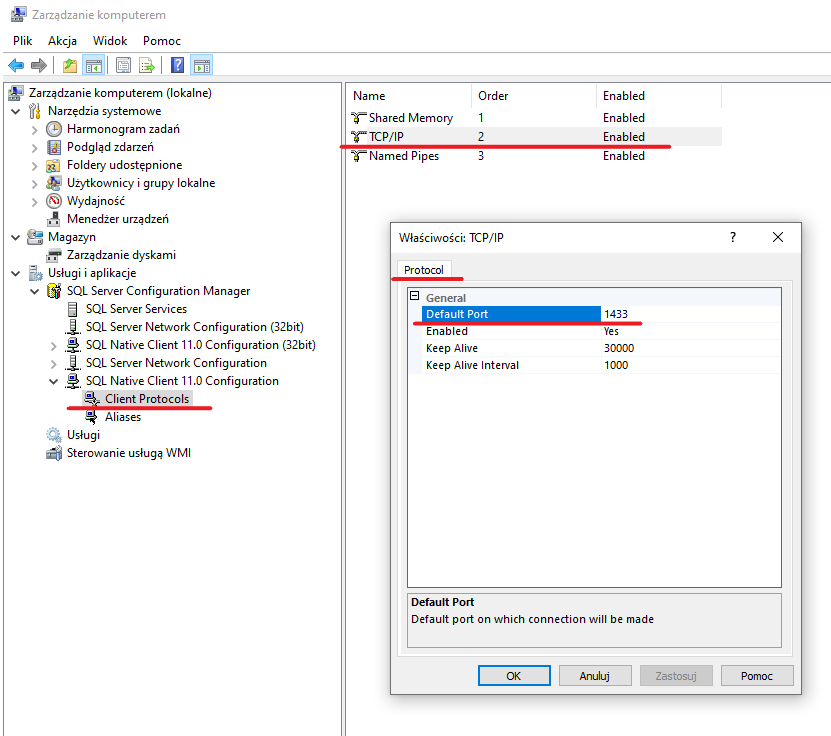Open the Pomoc menu

point(162,41)
